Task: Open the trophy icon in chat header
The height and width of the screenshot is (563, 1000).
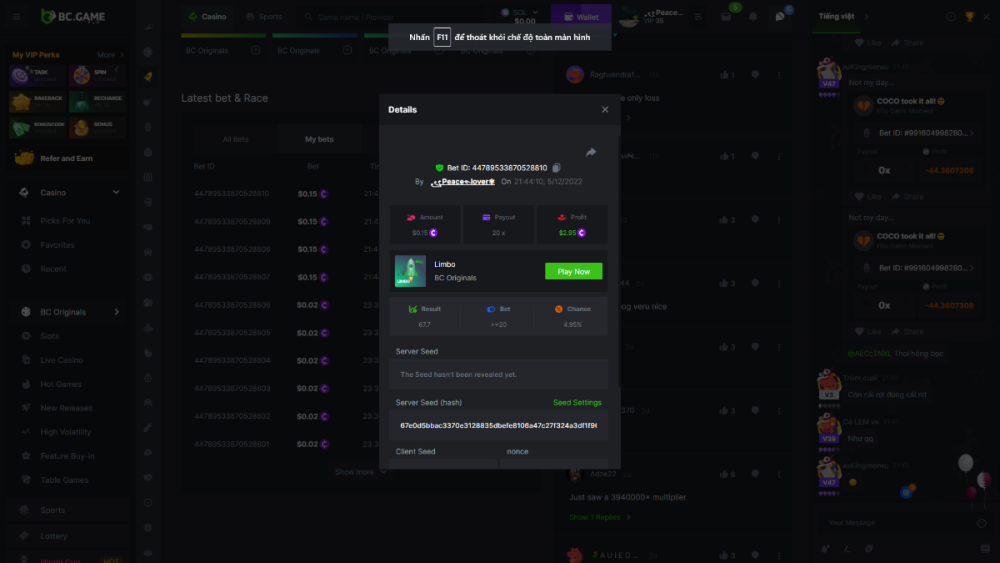Action: click(x=969, y=17)
